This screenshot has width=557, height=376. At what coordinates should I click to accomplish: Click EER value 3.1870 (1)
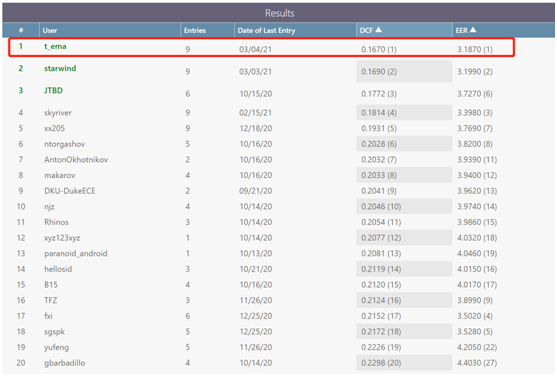tap(475, 49)
